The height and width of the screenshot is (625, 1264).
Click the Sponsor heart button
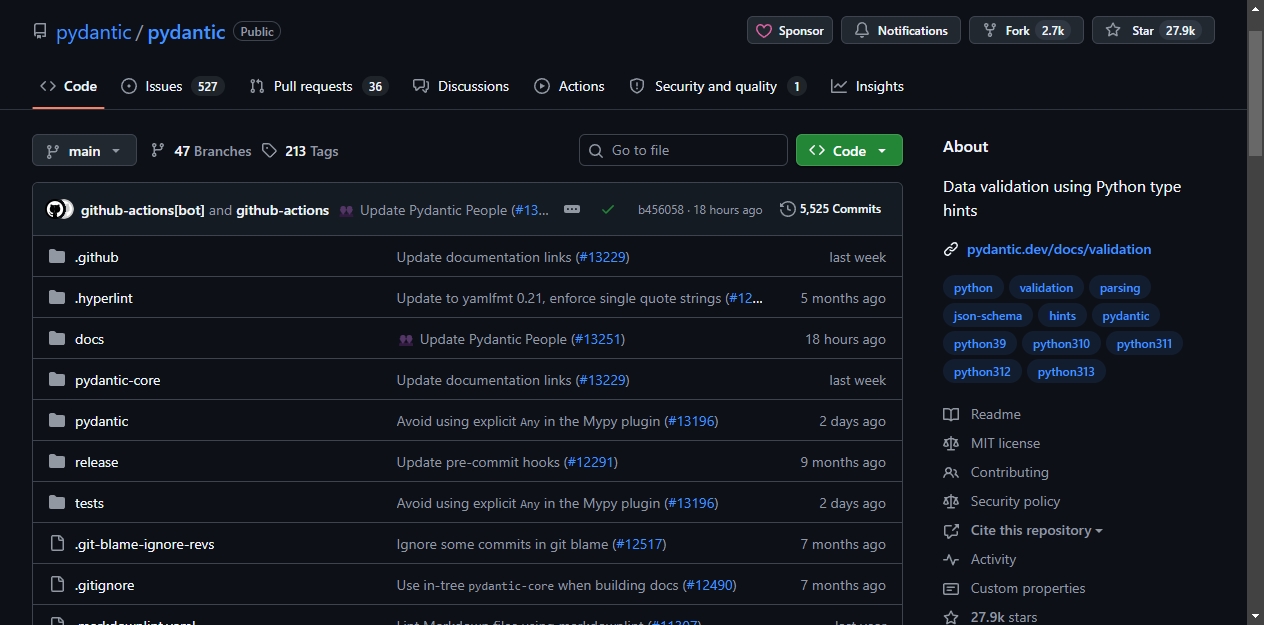[790, 31]
